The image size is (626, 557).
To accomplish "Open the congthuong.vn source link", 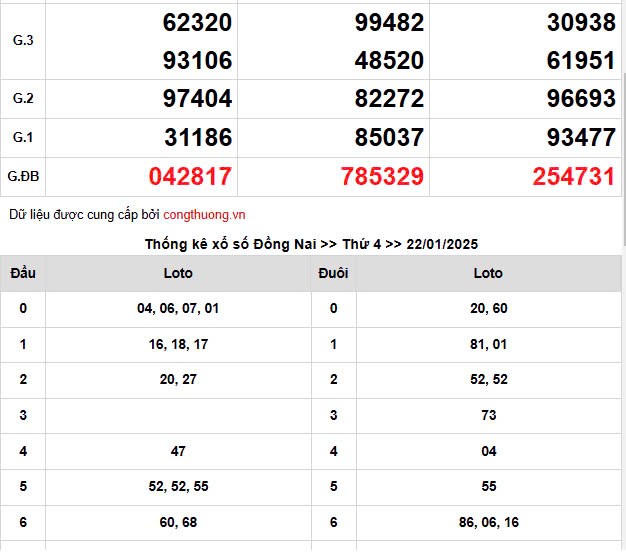I will (x=204, y=214).
